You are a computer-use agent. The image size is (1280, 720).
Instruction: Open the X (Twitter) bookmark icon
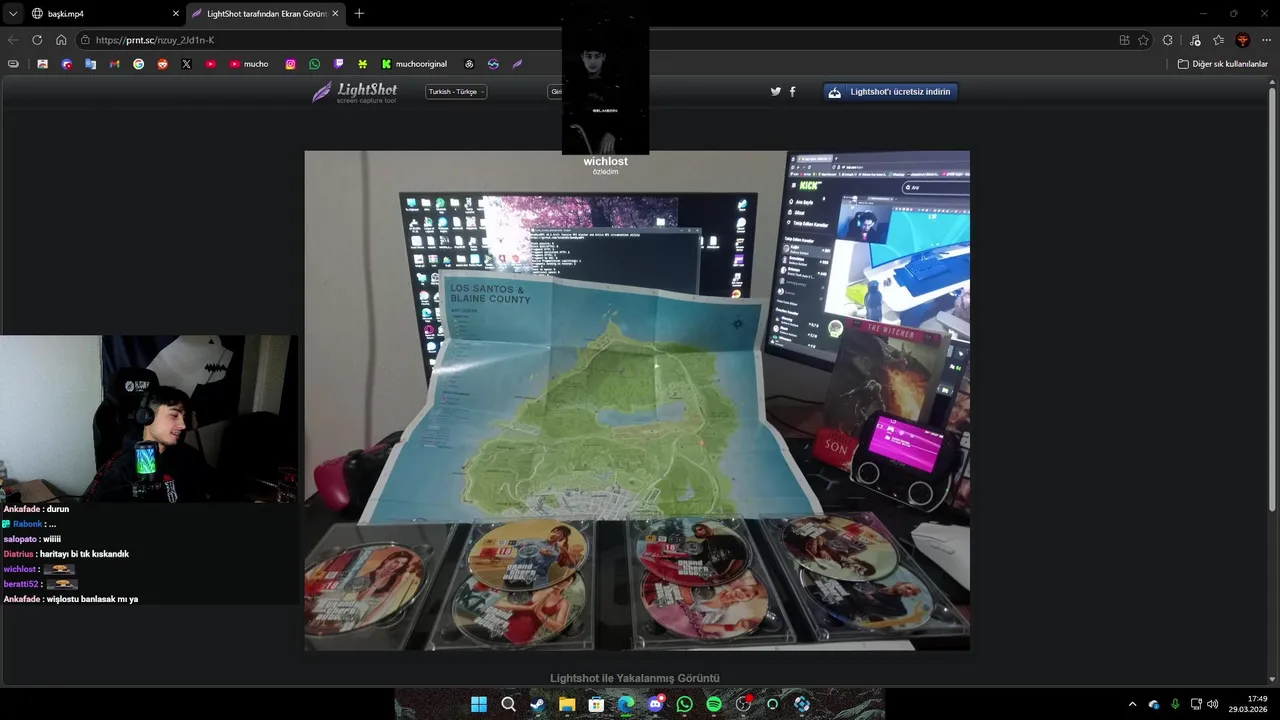click(186, 64)
